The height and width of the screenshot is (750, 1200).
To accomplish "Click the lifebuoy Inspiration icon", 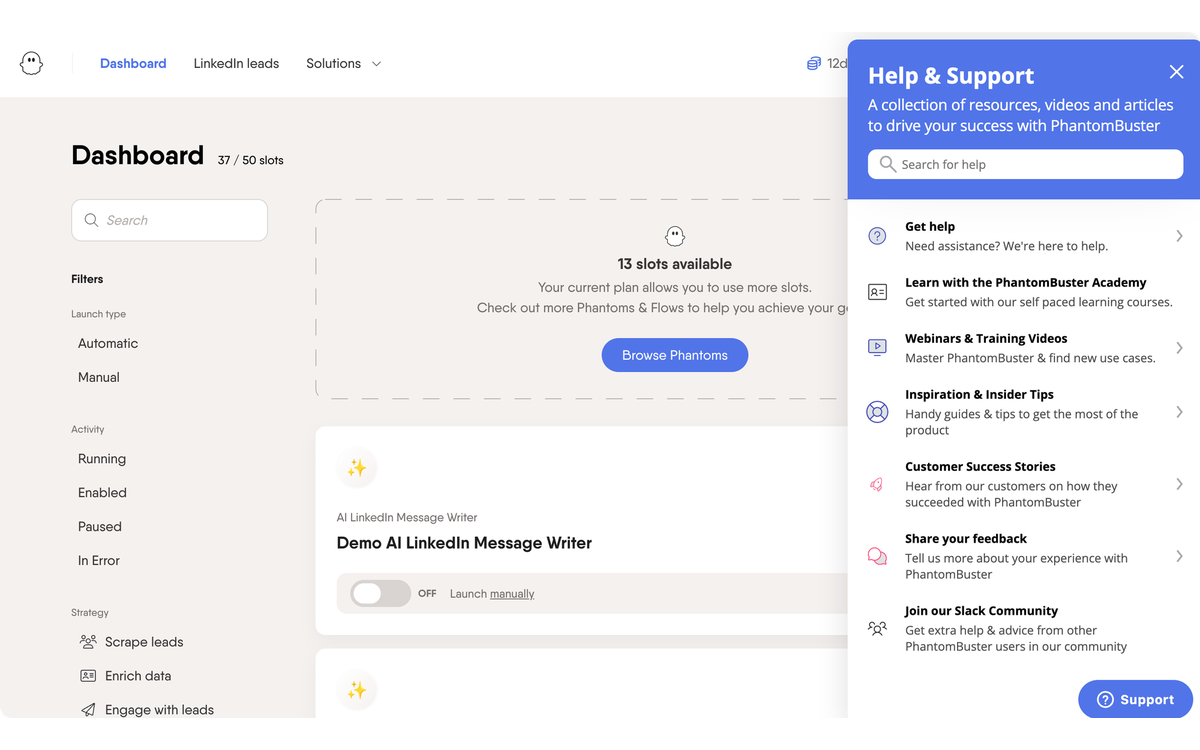I will pyautogui.click(x=877, y=412).
